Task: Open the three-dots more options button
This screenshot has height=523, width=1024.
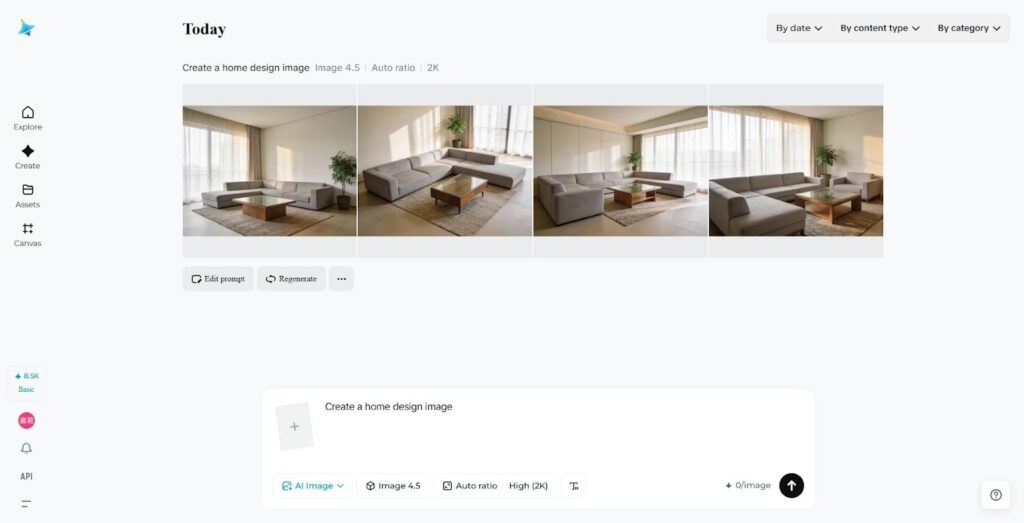Action: 342,279
